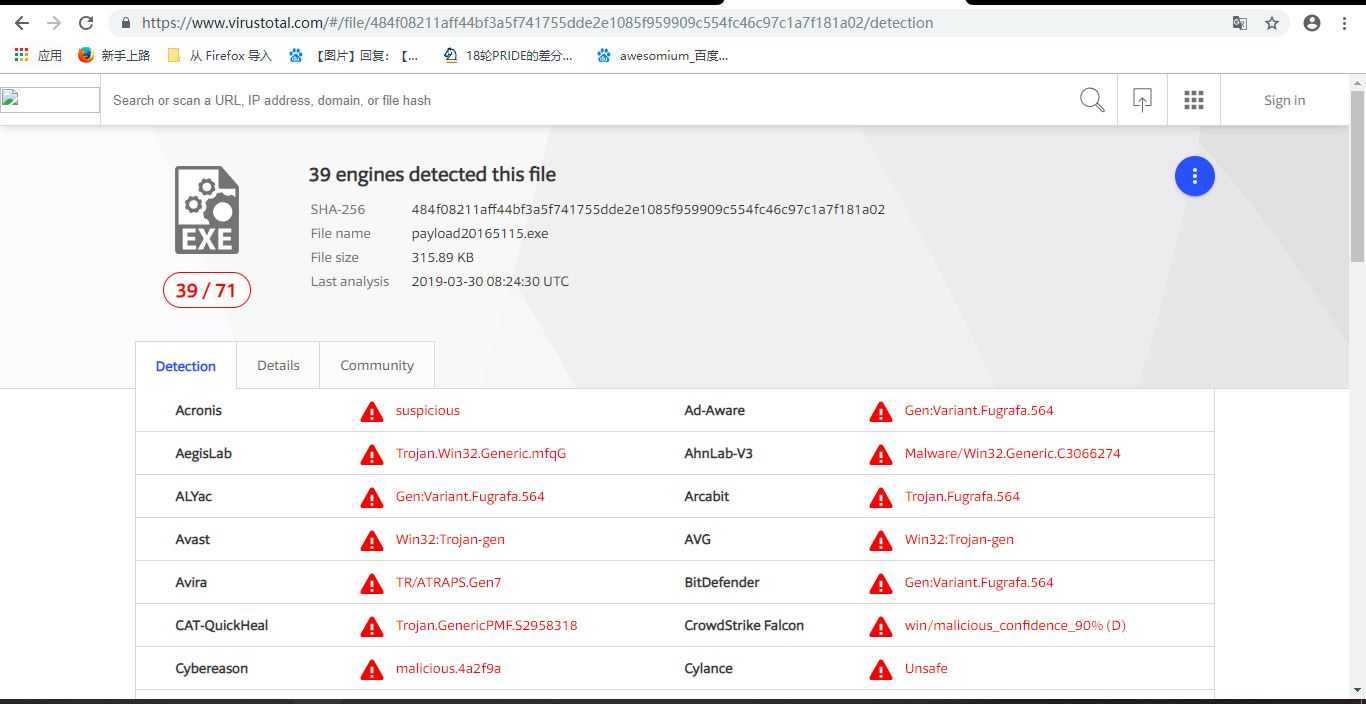Switch to the Community tab
Viewport: 1366px width, 704px height.
(377, 365)
